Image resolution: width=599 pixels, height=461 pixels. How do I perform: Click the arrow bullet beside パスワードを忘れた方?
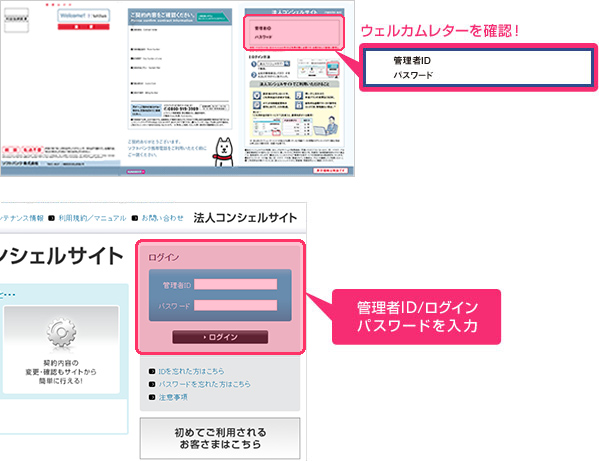pyautogui.click(x=152, y=384)
